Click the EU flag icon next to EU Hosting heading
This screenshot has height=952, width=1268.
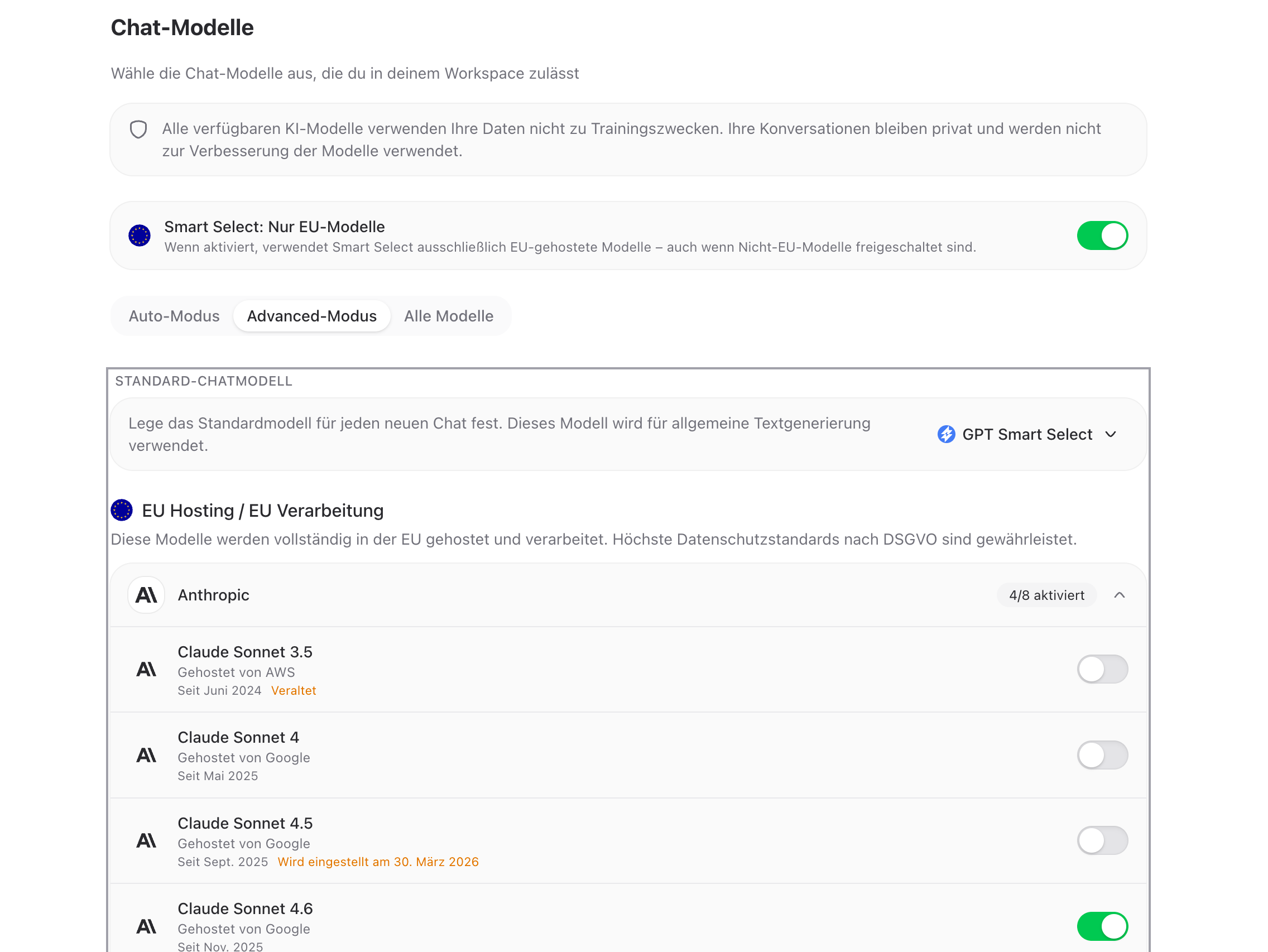(122, 510)
